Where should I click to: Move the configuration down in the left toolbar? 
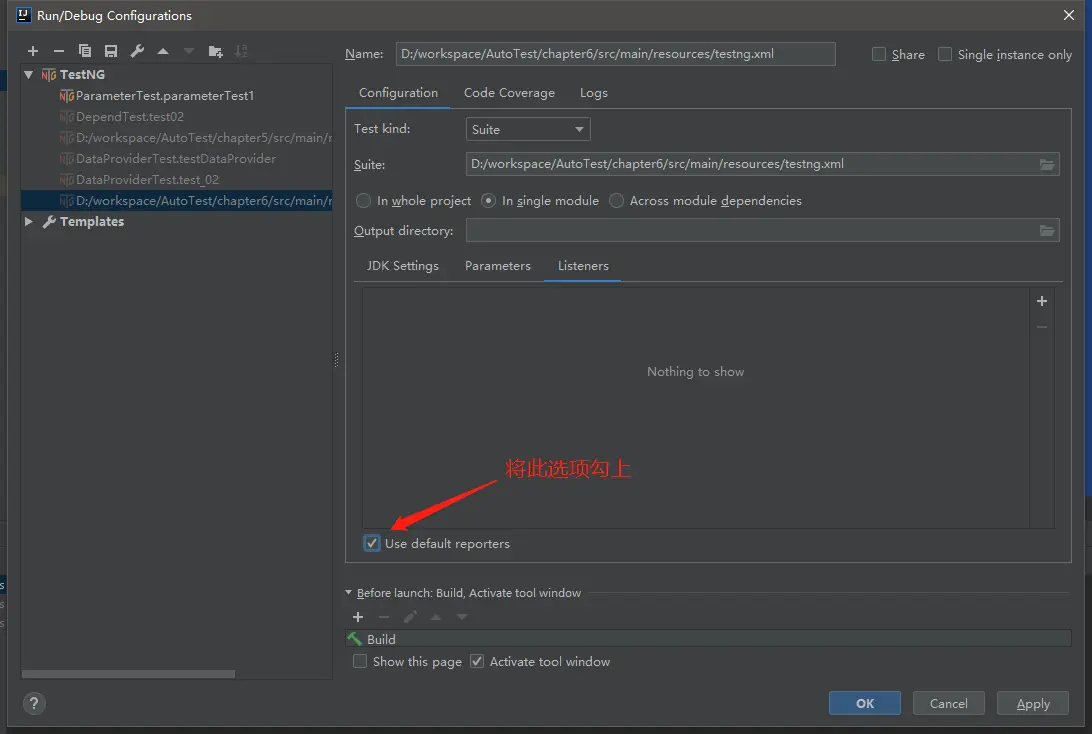click(x=189, y=51)
